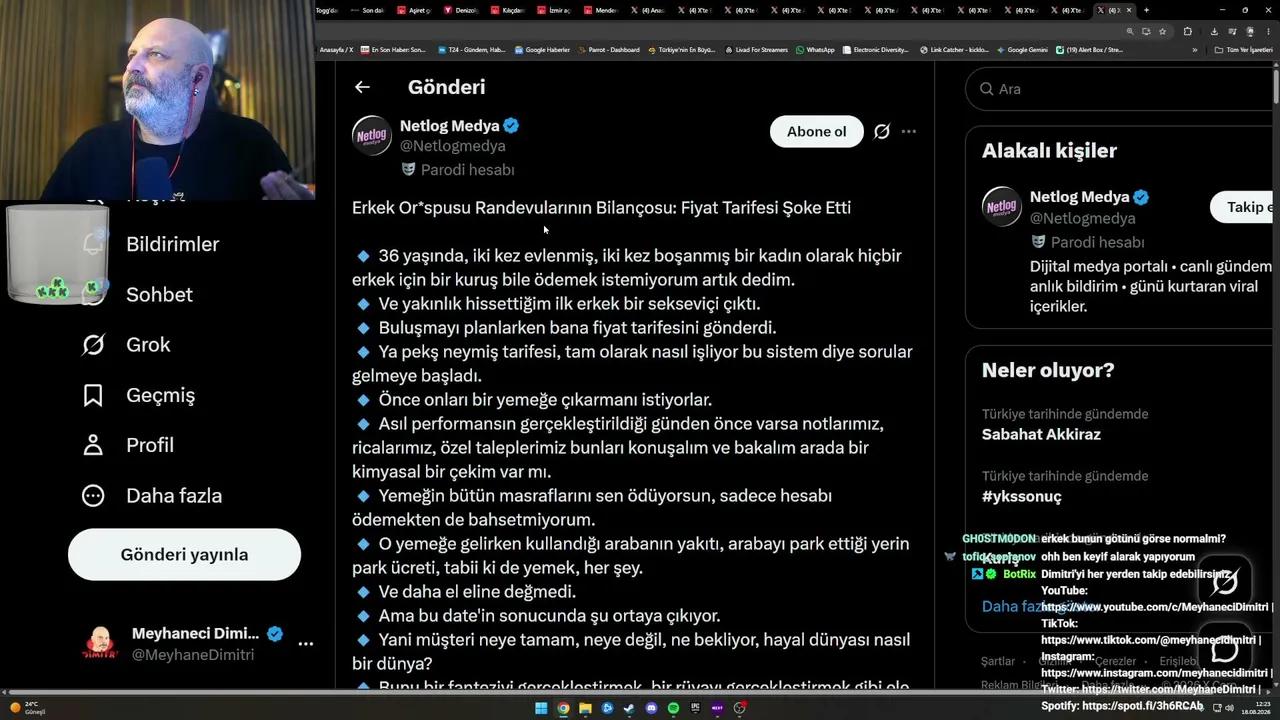Open File Explorer from the taskbar
1280x720 pixels.
[x=585, y=708]
